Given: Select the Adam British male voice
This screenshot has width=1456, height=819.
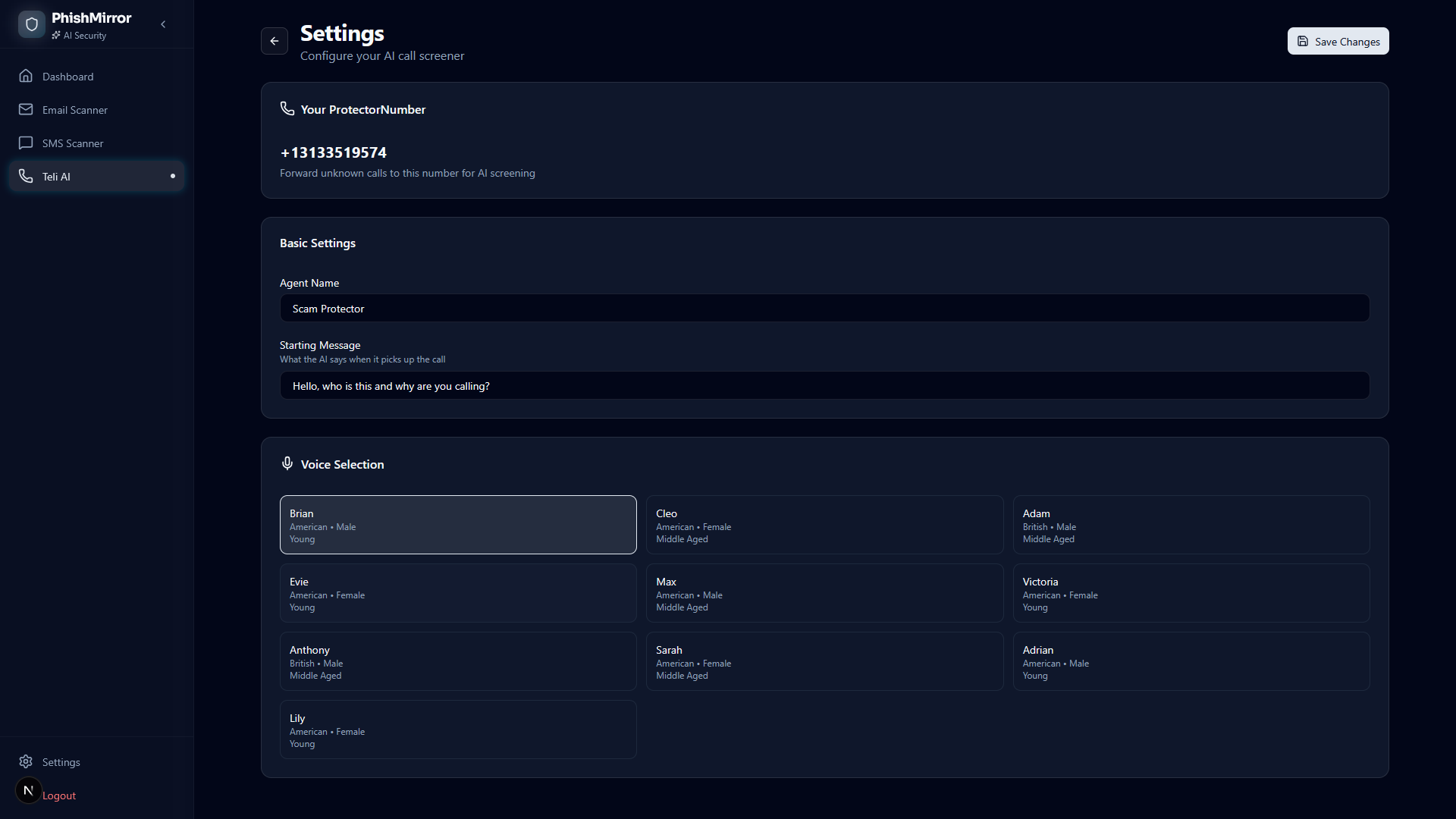Looking at the screenshot, I should coord(1191,525).
